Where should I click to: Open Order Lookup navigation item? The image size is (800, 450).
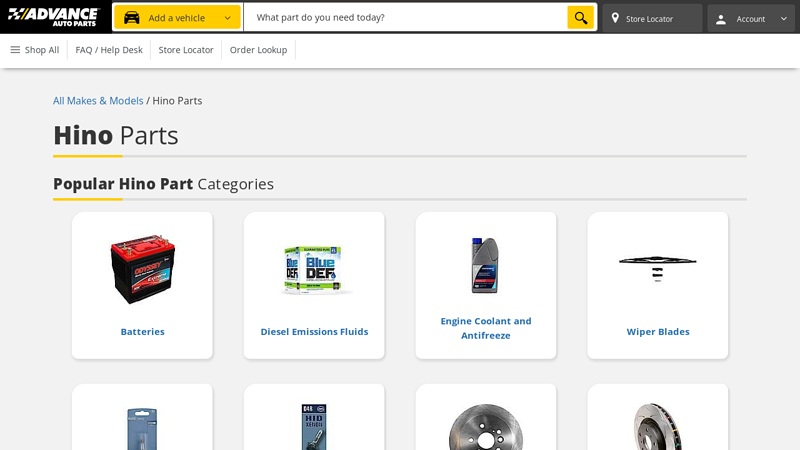coord(258,50)
